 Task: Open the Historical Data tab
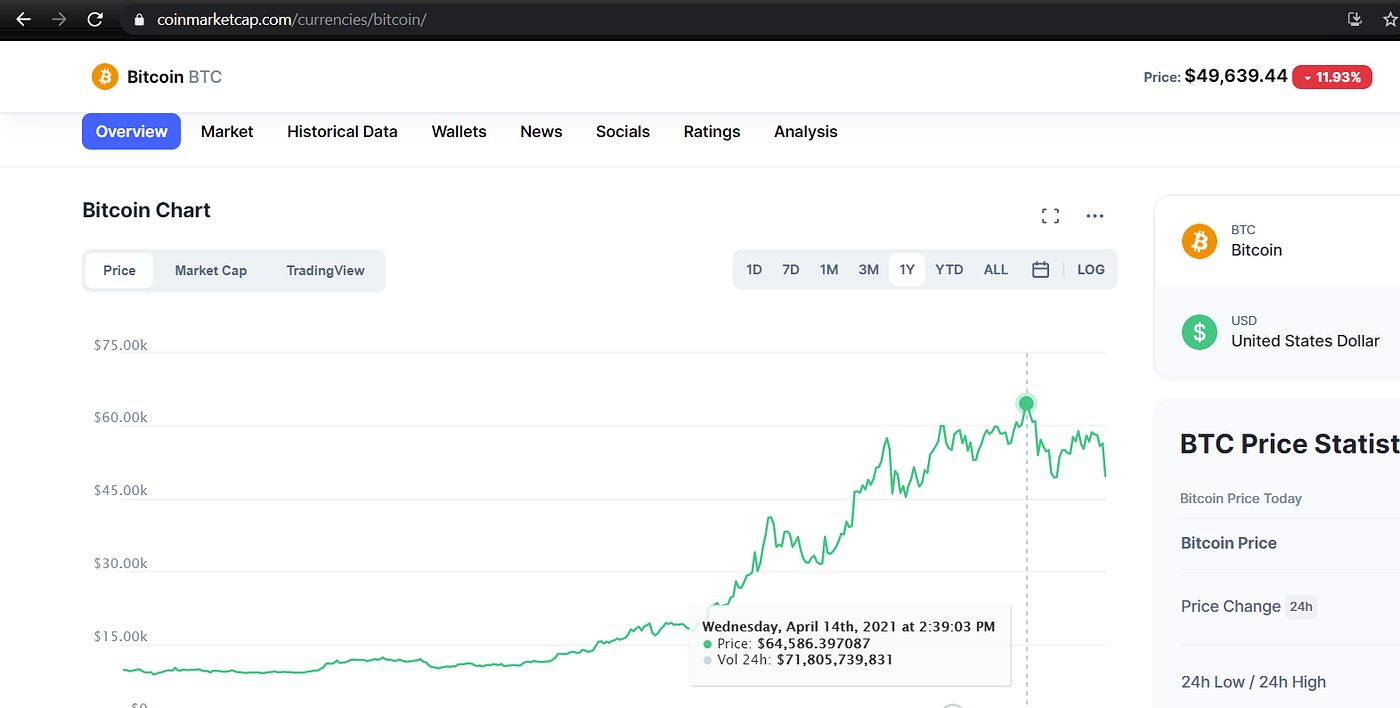pyautogui.click(x=342, y=131)
